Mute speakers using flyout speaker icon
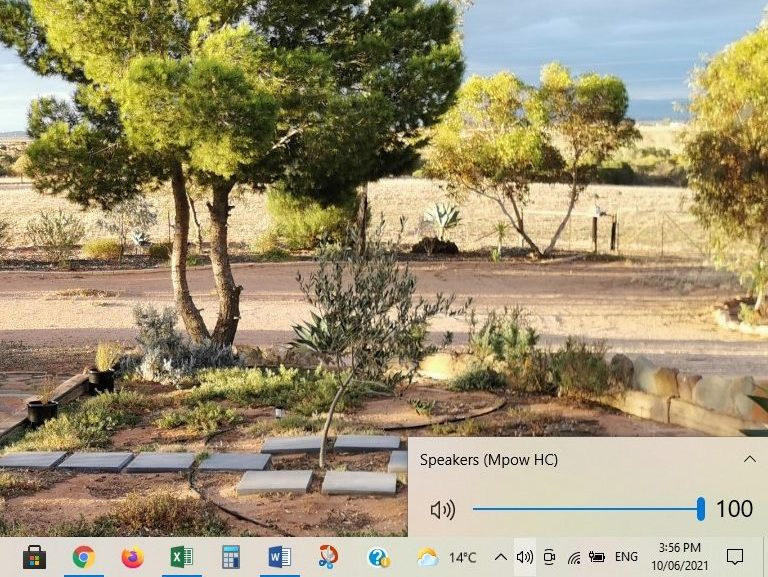 443,509
